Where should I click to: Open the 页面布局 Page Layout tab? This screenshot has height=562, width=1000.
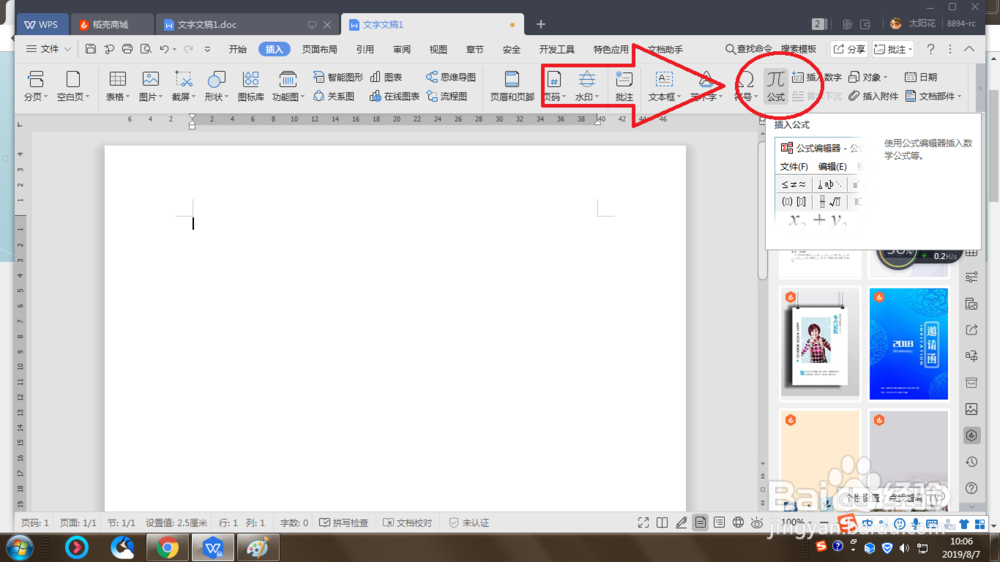[320, 49]
